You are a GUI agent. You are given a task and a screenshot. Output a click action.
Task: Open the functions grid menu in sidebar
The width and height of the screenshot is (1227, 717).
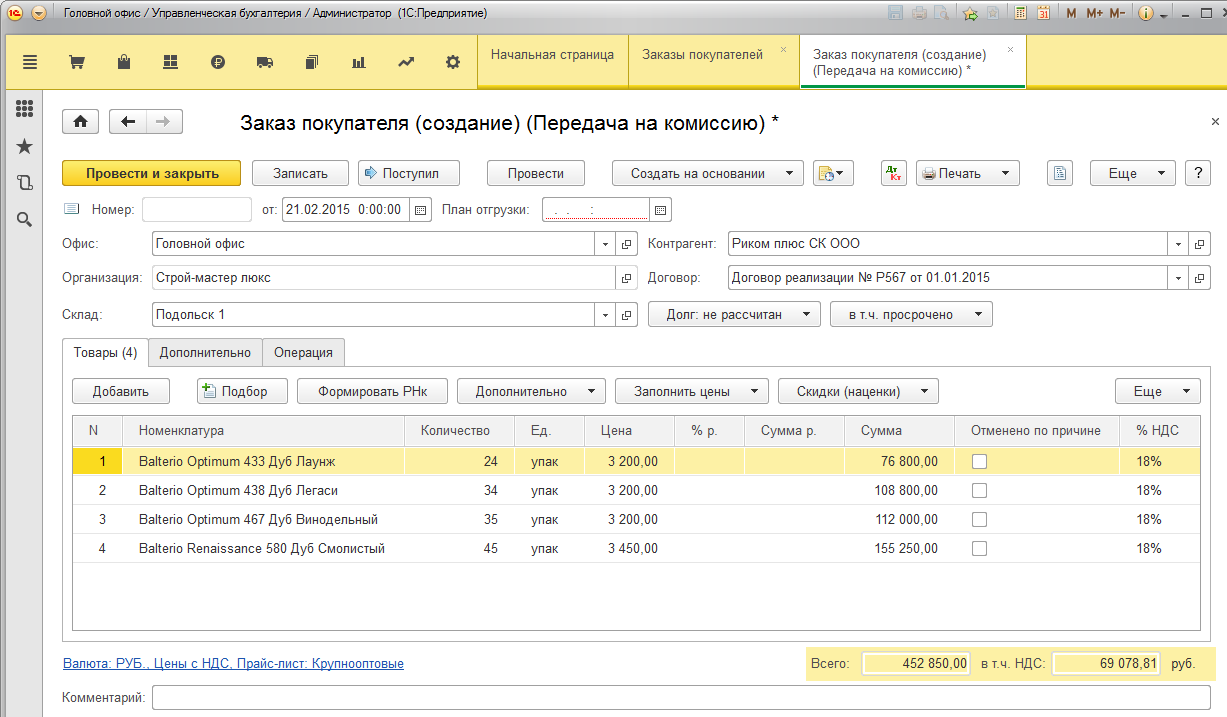tap(25, 109)
